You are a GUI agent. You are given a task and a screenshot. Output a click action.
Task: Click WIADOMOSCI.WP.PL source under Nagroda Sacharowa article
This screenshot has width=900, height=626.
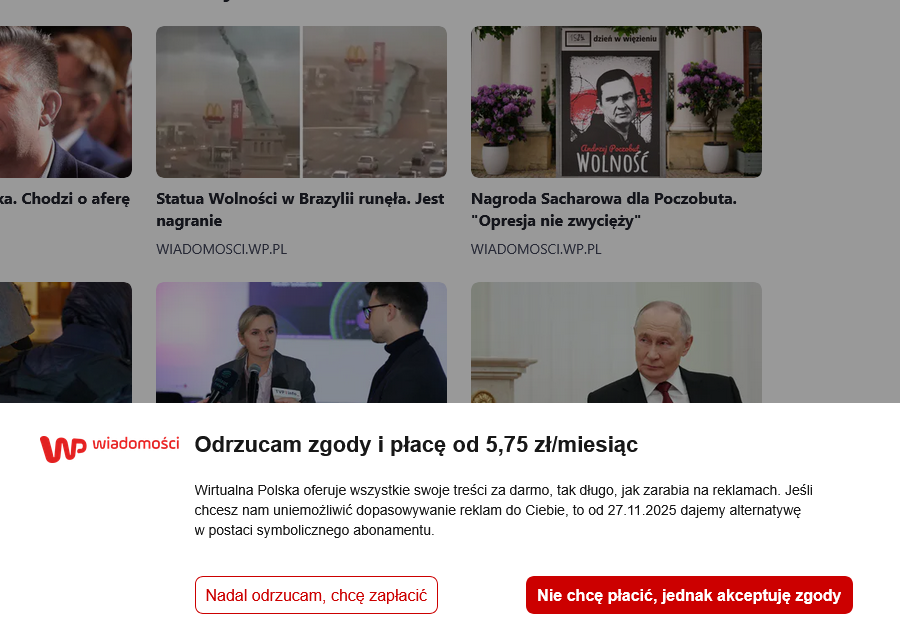(536, 249)
